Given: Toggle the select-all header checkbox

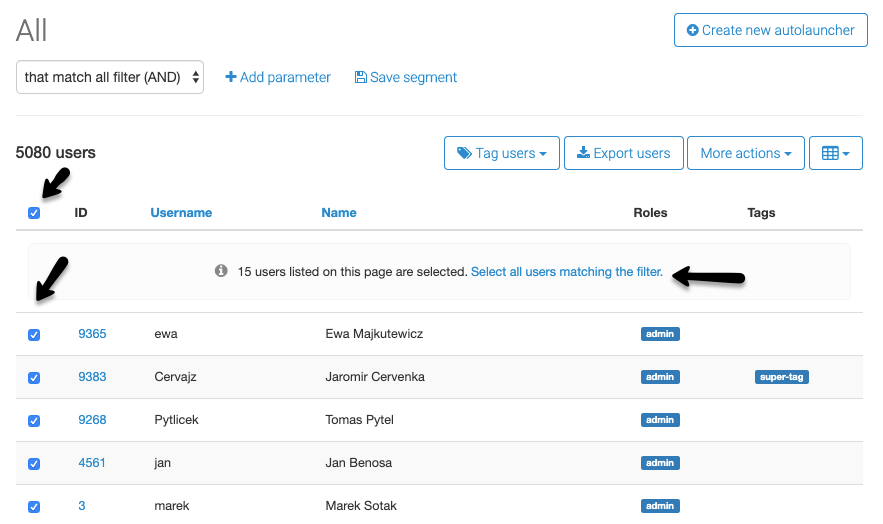Looking at the screenshot, I should tap(34, 213).
